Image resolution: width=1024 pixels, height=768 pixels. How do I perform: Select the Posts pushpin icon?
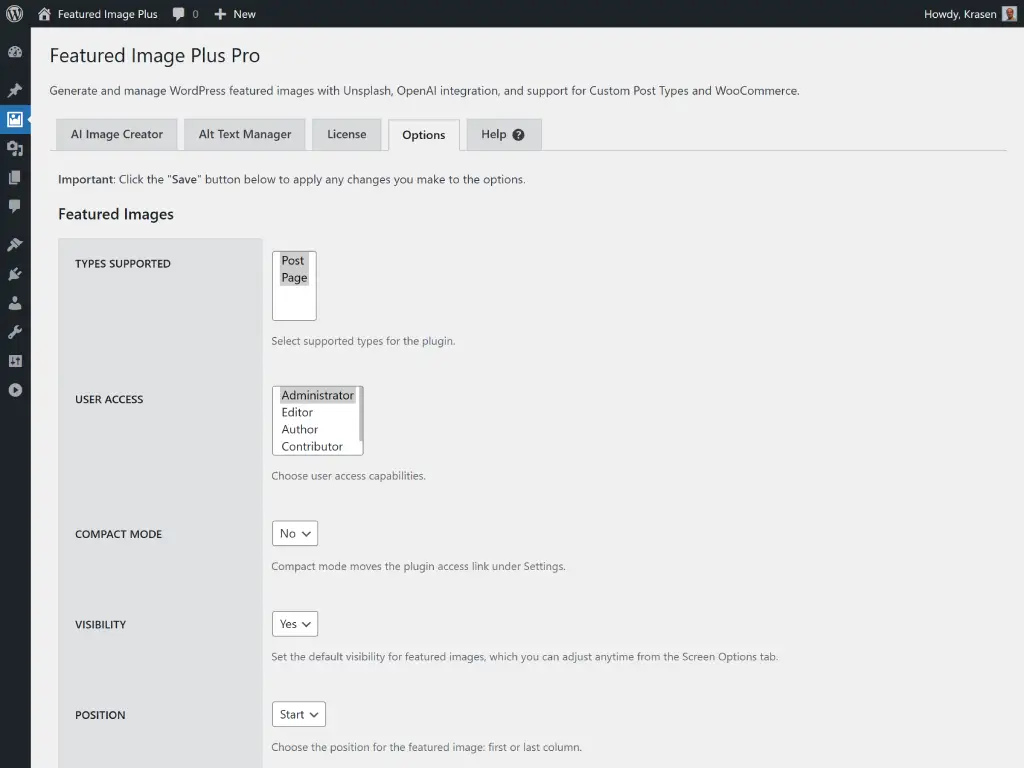tap(15, 89)
